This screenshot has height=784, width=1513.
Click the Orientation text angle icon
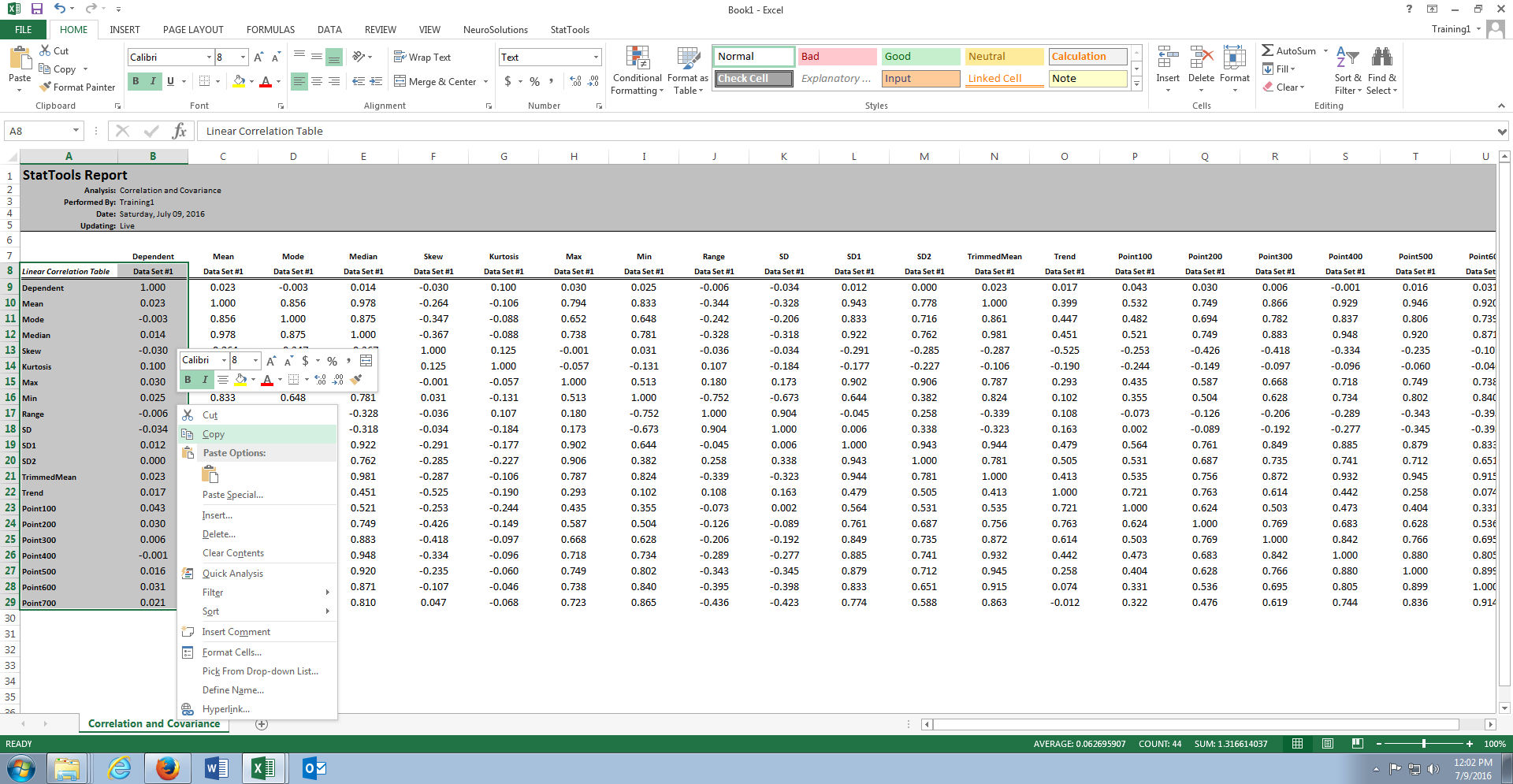359,57
